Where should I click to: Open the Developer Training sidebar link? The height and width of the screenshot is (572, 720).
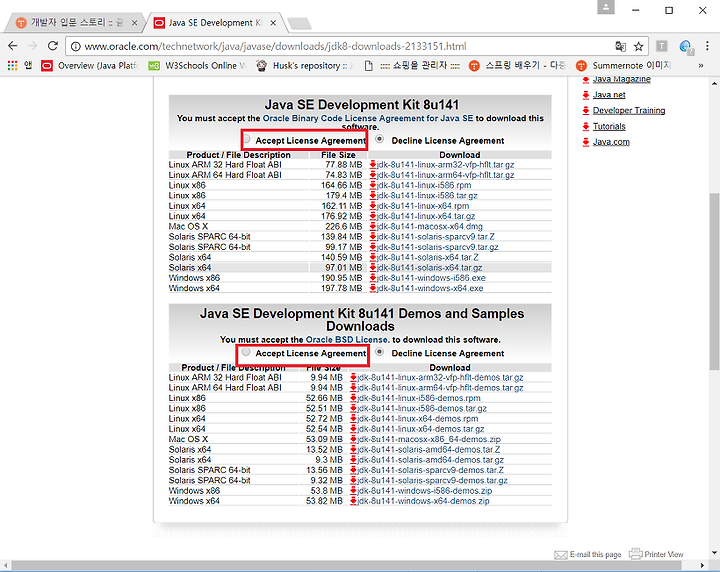629,110
